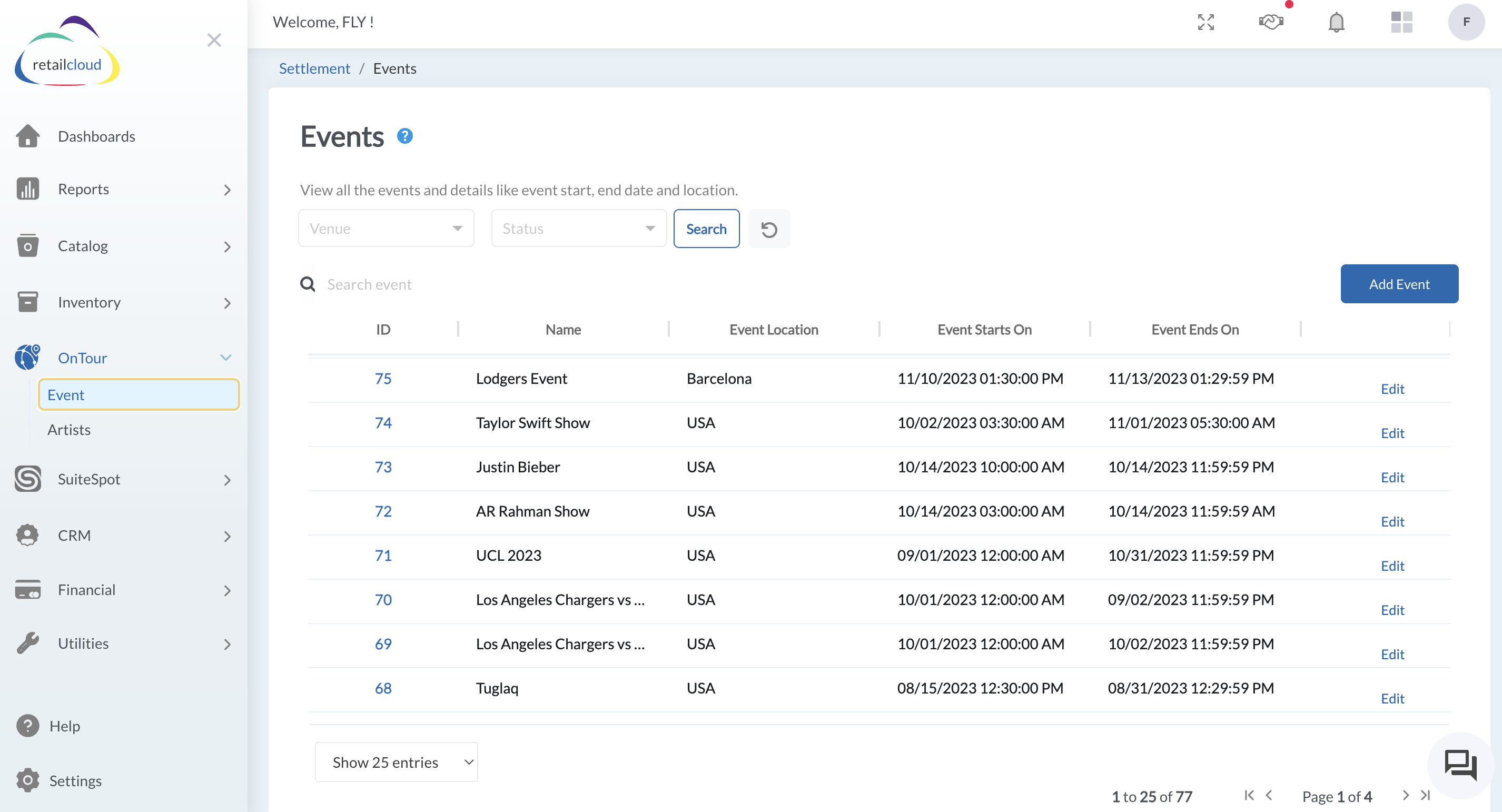This screenshot has width=1502, height=812.
Task: Expand the SuiteSpot menu chevron
Action: [228, 480]
